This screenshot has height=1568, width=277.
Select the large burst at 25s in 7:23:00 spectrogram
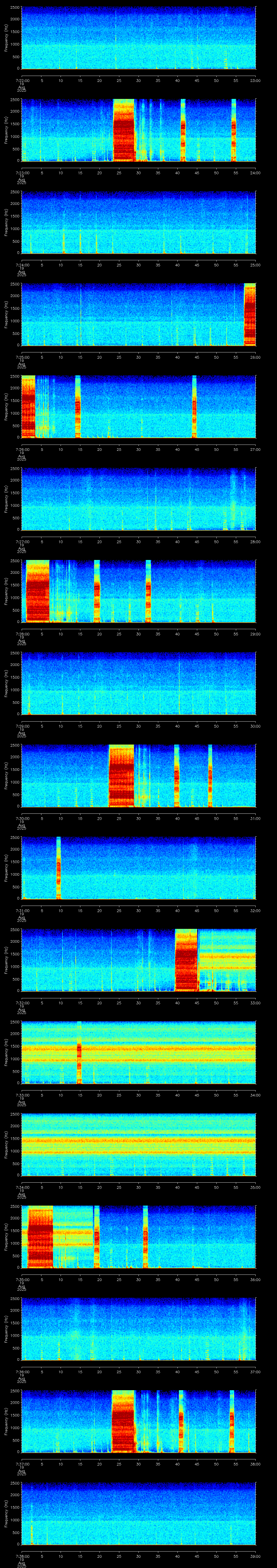124,130
